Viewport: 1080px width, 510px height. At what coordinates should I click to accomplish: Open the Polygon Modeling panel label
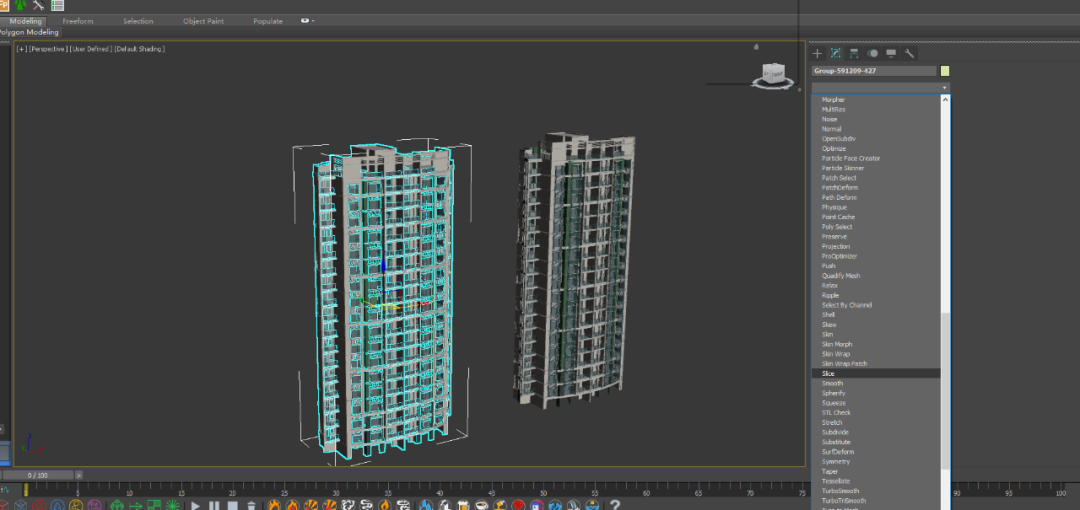tap(30, 32)
